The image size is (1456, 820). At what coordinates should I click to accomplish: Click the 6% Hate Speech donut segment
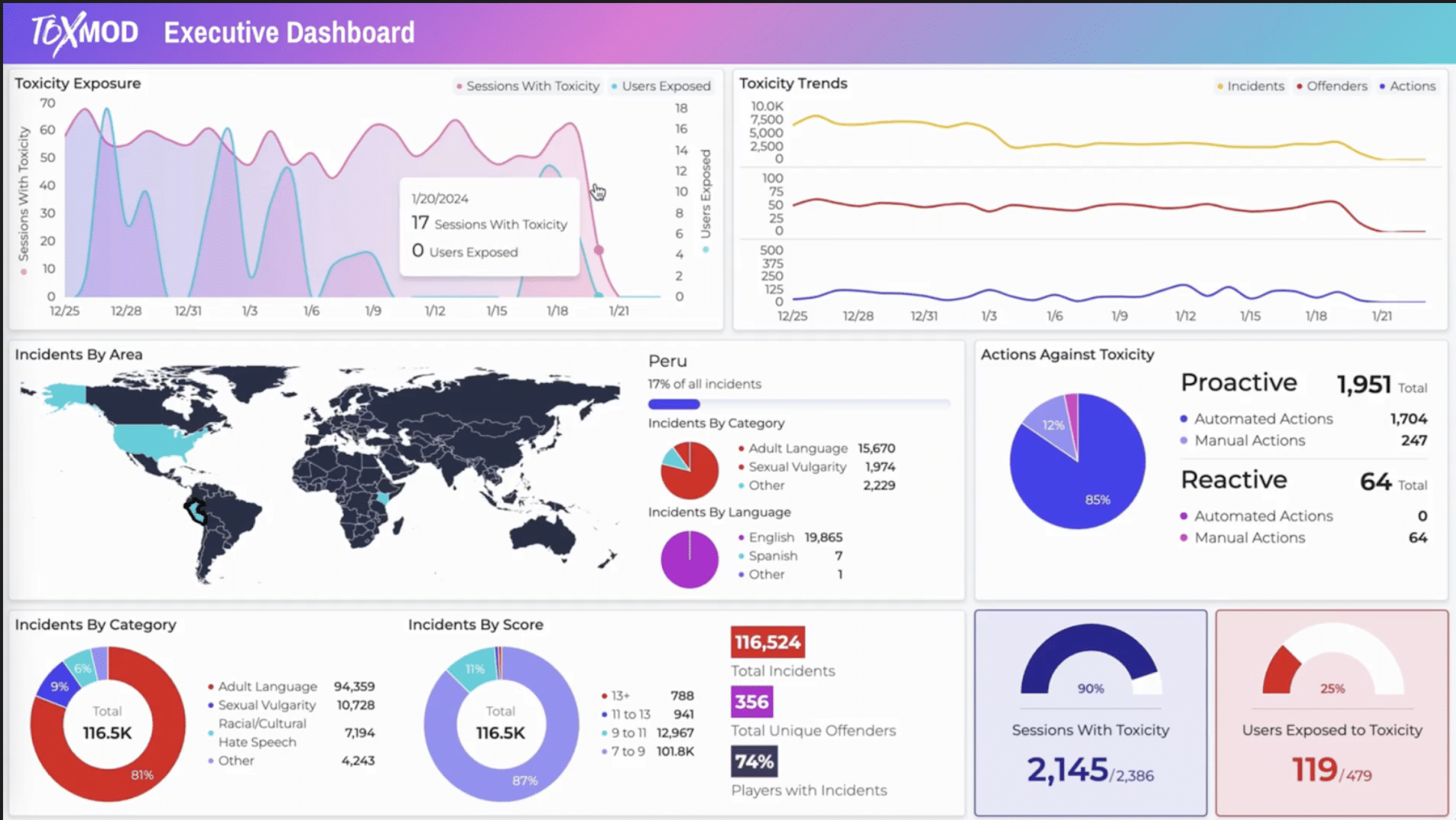(x=81, y=667)
